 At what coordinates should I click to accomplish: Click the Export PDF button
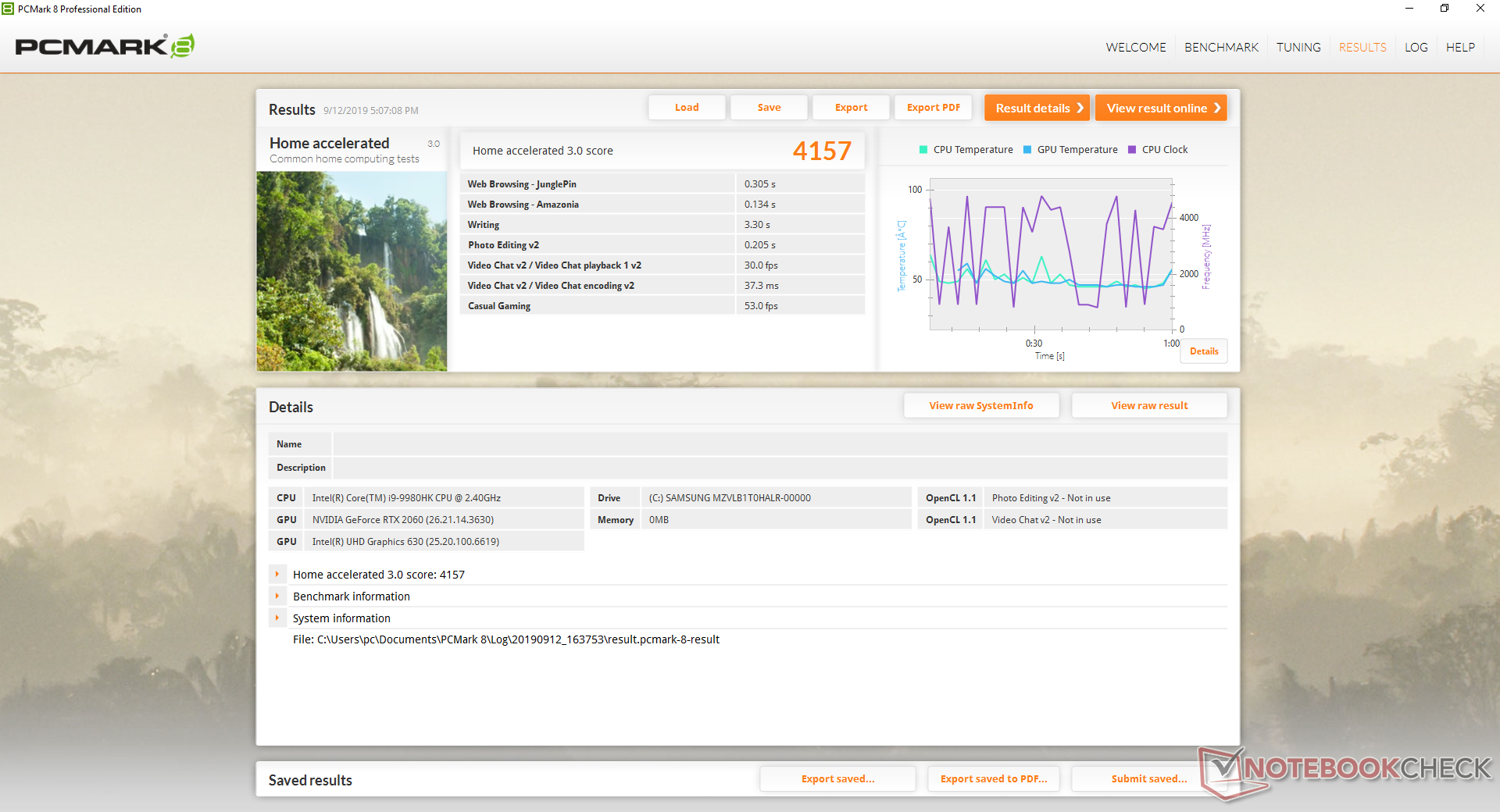[x=933, y=108]
